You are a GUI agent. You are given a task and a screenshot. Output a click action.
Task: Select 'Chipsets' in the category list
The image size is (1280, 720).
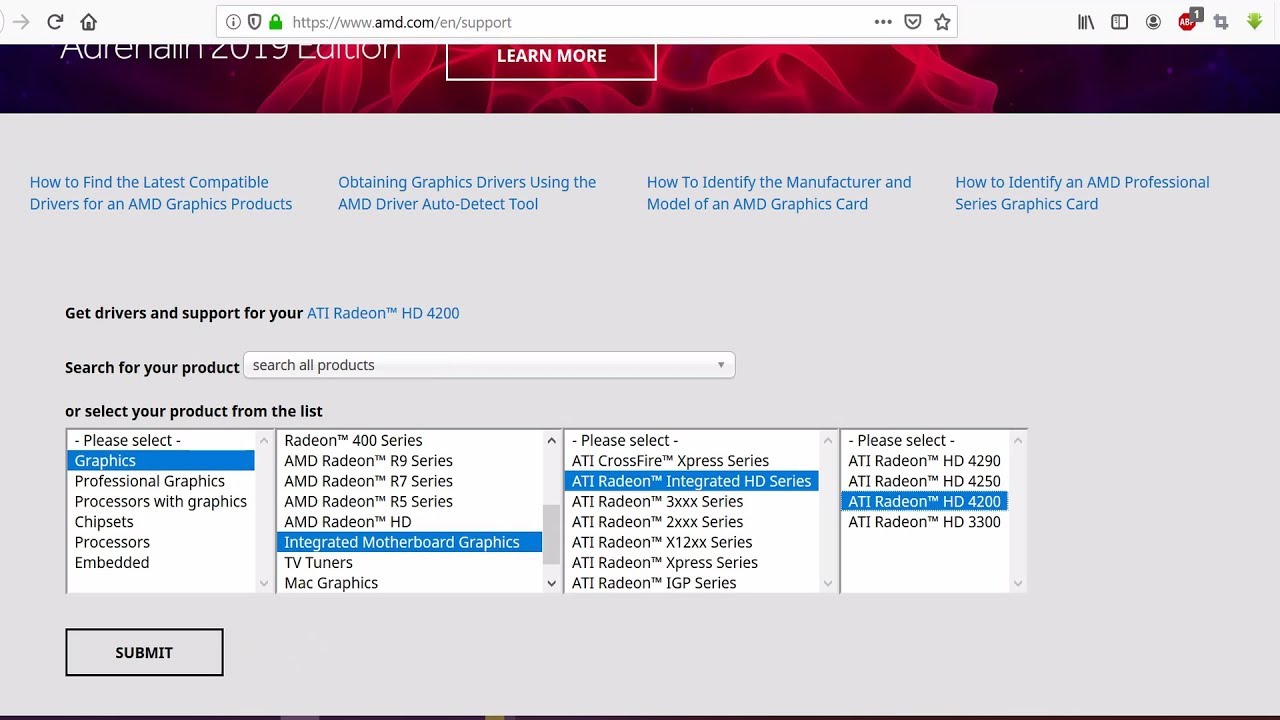point(161,522)
